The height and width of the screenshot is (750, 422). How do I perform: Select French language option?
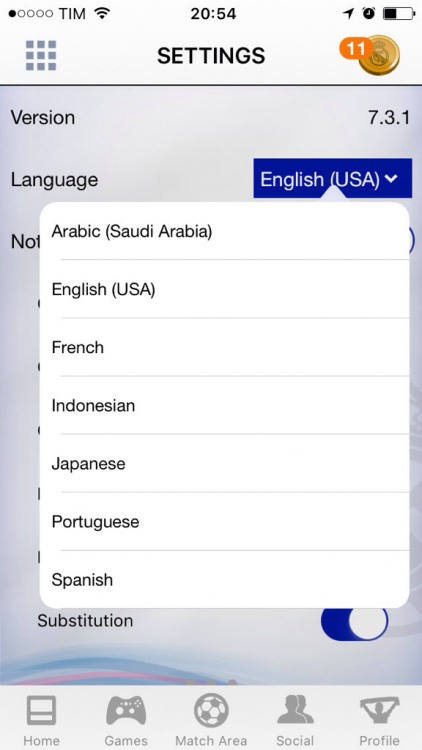(224, 347)
